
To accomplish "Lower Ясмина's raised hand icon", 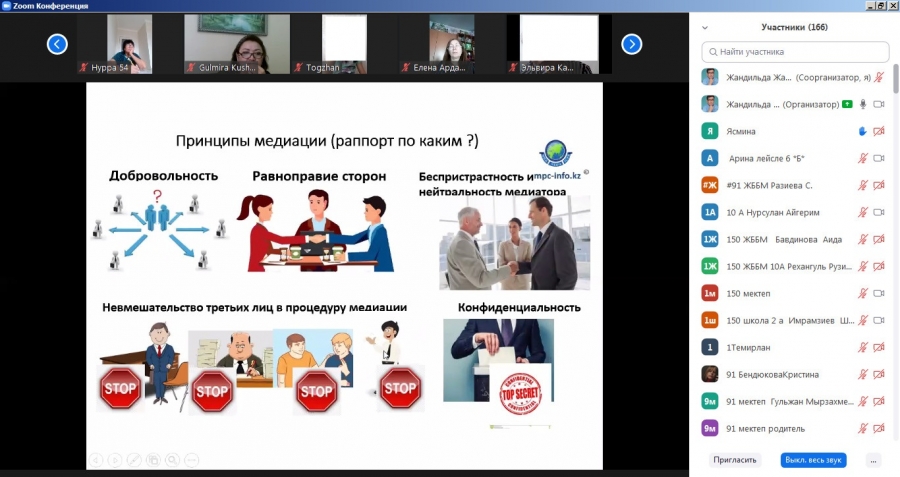I will 863,131.
